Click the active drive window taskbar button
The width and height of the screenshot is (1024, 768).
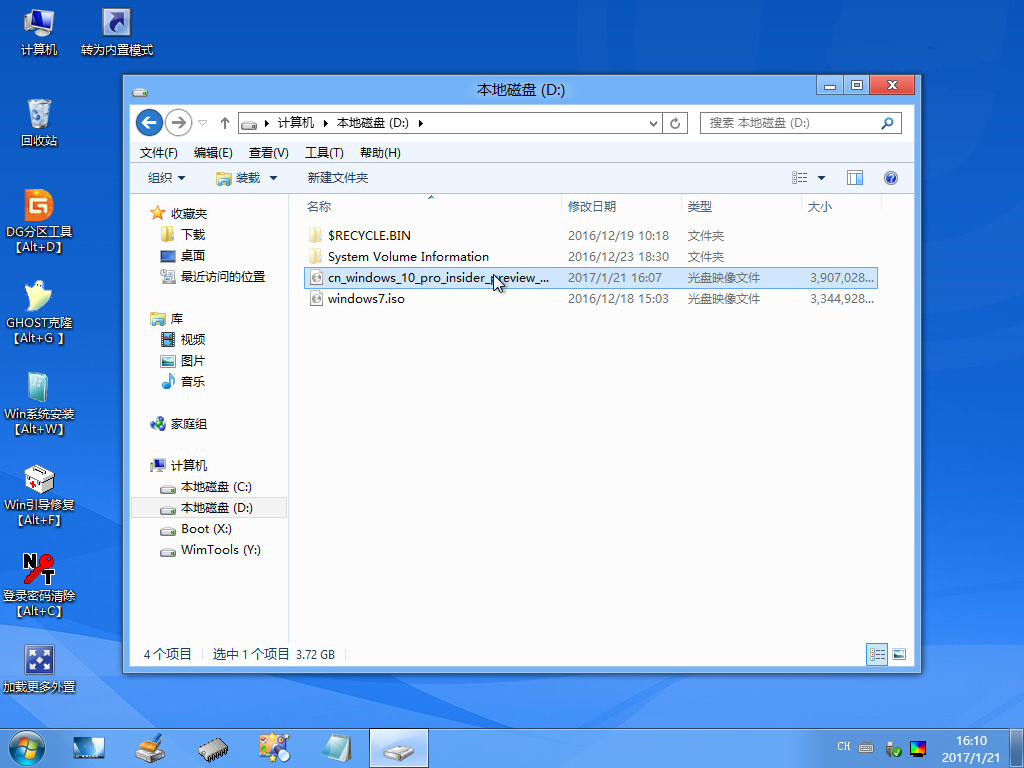(x=398, y=748)
